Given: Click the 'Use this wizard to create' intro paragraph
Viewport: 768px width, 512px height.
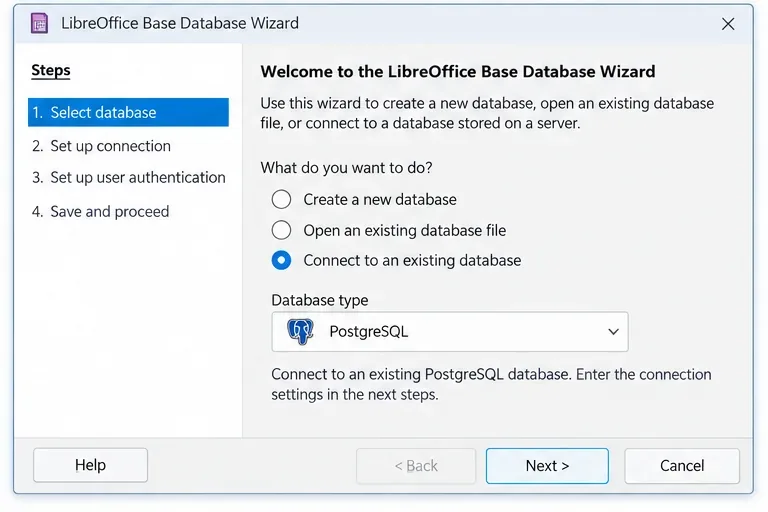Looking at the screenshot, I should click(487, 113).
